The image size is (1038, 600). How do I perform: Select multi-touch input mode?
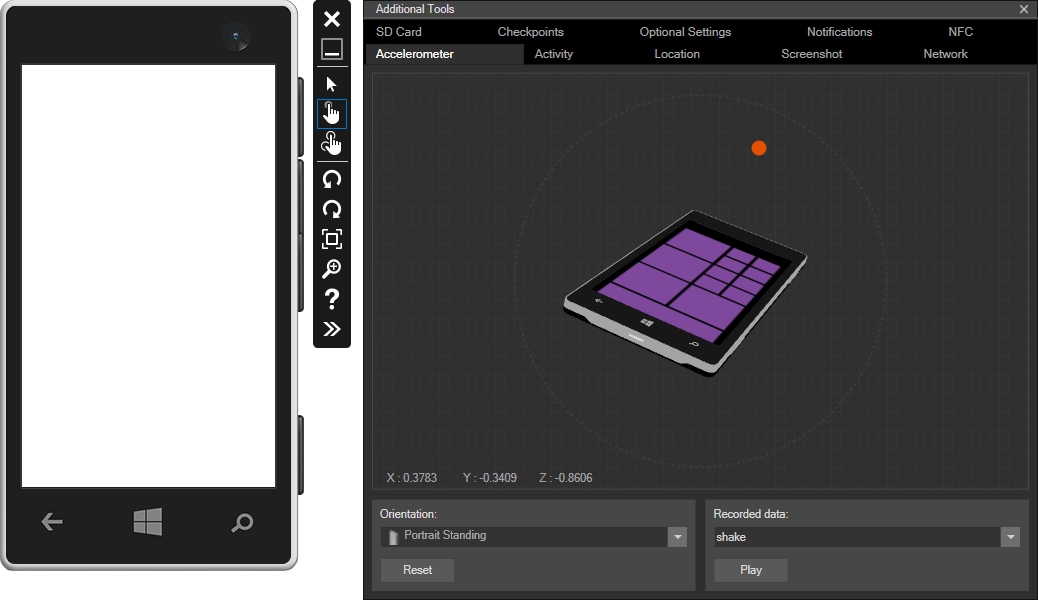point(332,143)
